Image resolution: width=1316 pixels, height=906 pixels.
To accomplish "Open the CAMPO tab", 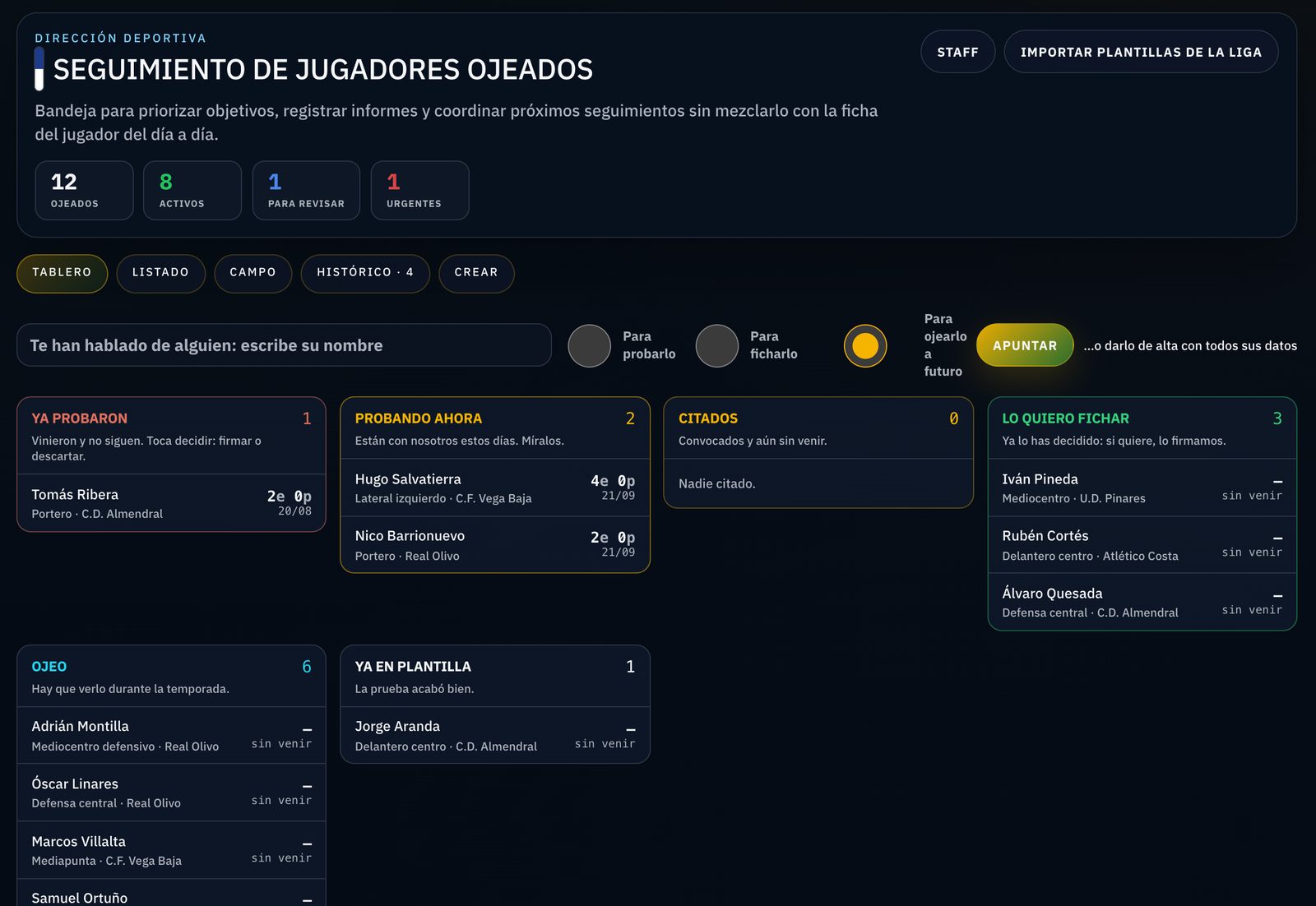I will pos(253,273).
